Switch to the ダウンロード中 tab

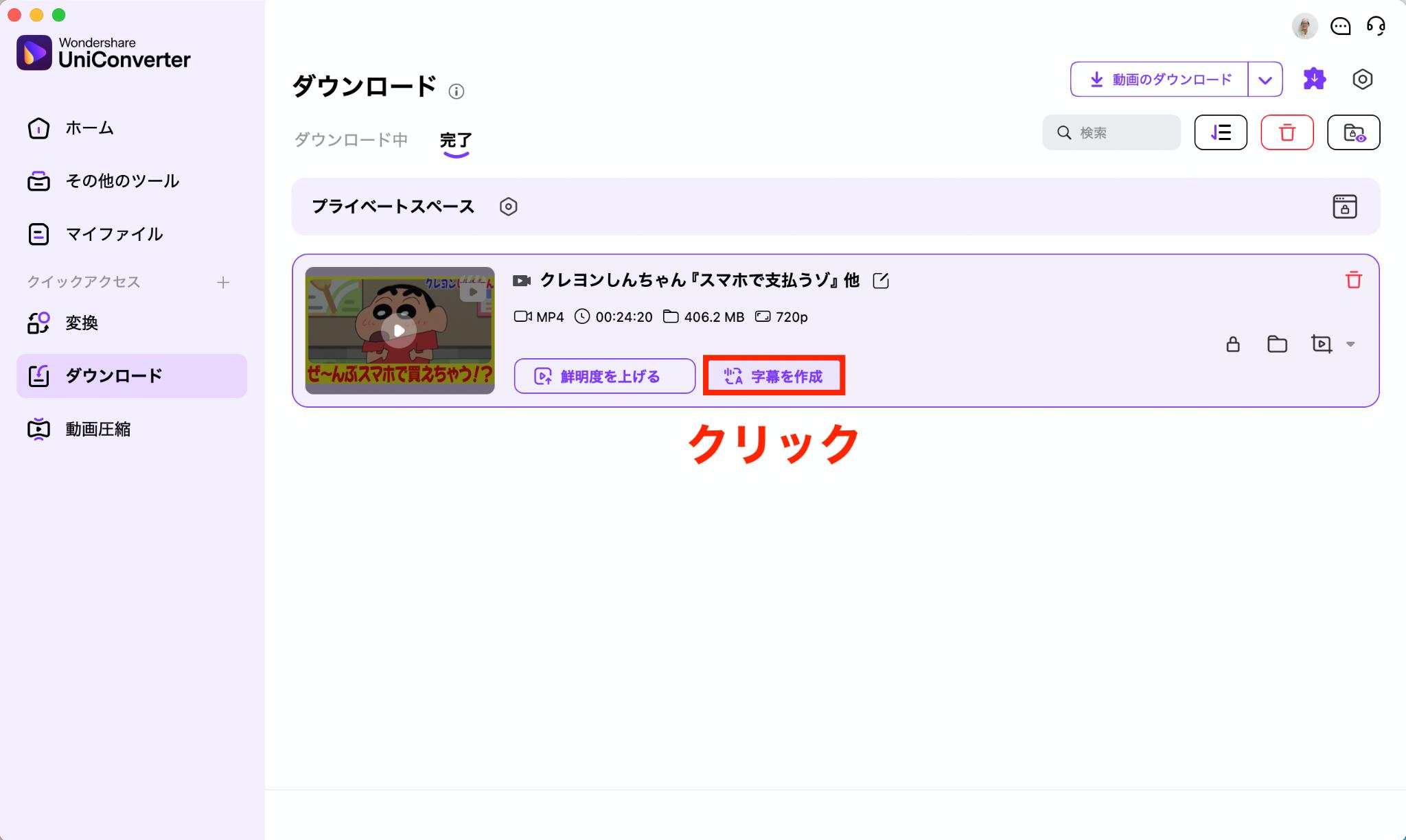[351, 140]
